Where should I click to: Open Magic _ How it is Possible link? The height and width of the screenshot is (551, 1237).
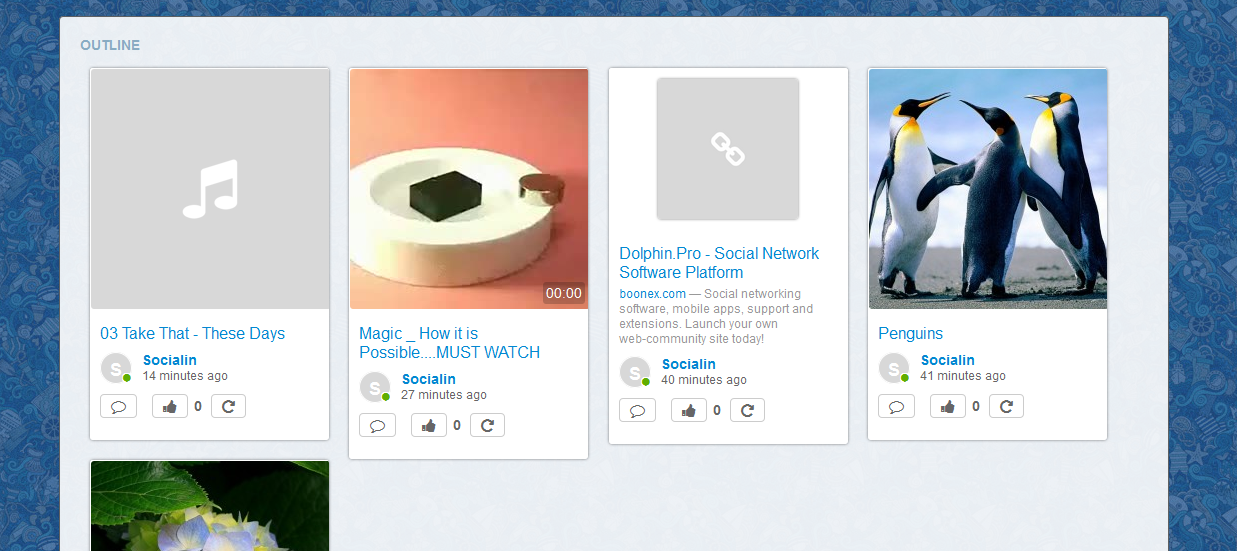tap(449, 343)
